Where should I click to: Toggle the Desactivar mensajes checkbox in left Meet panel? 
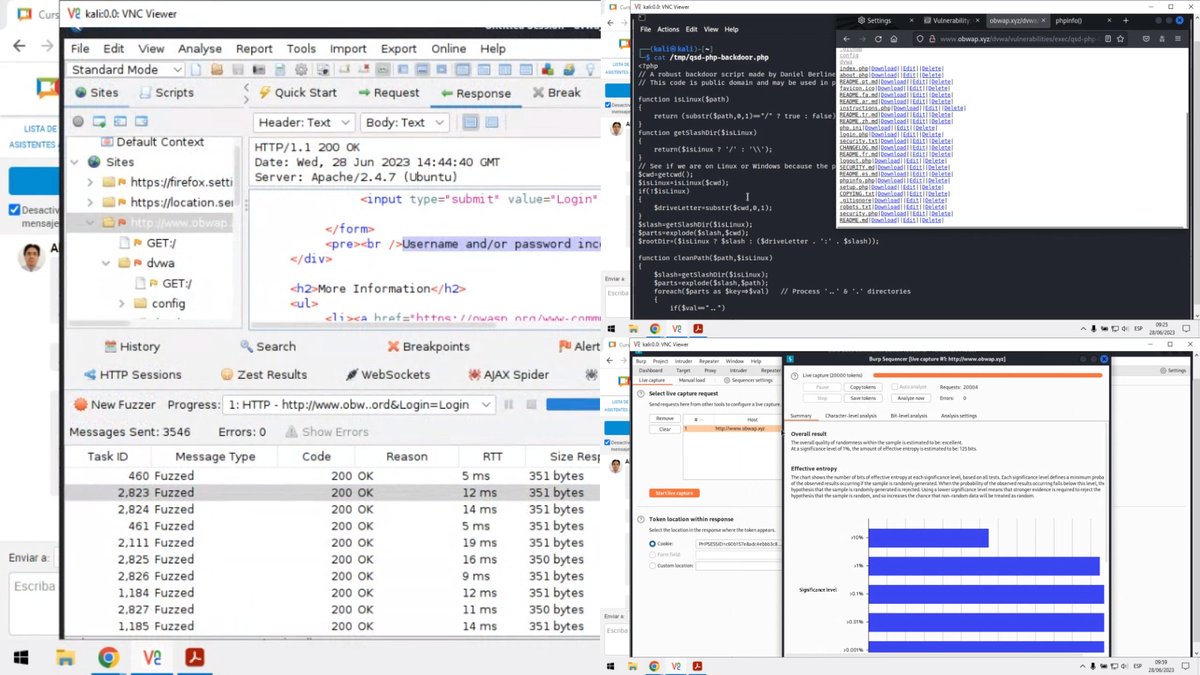(14, 210)
